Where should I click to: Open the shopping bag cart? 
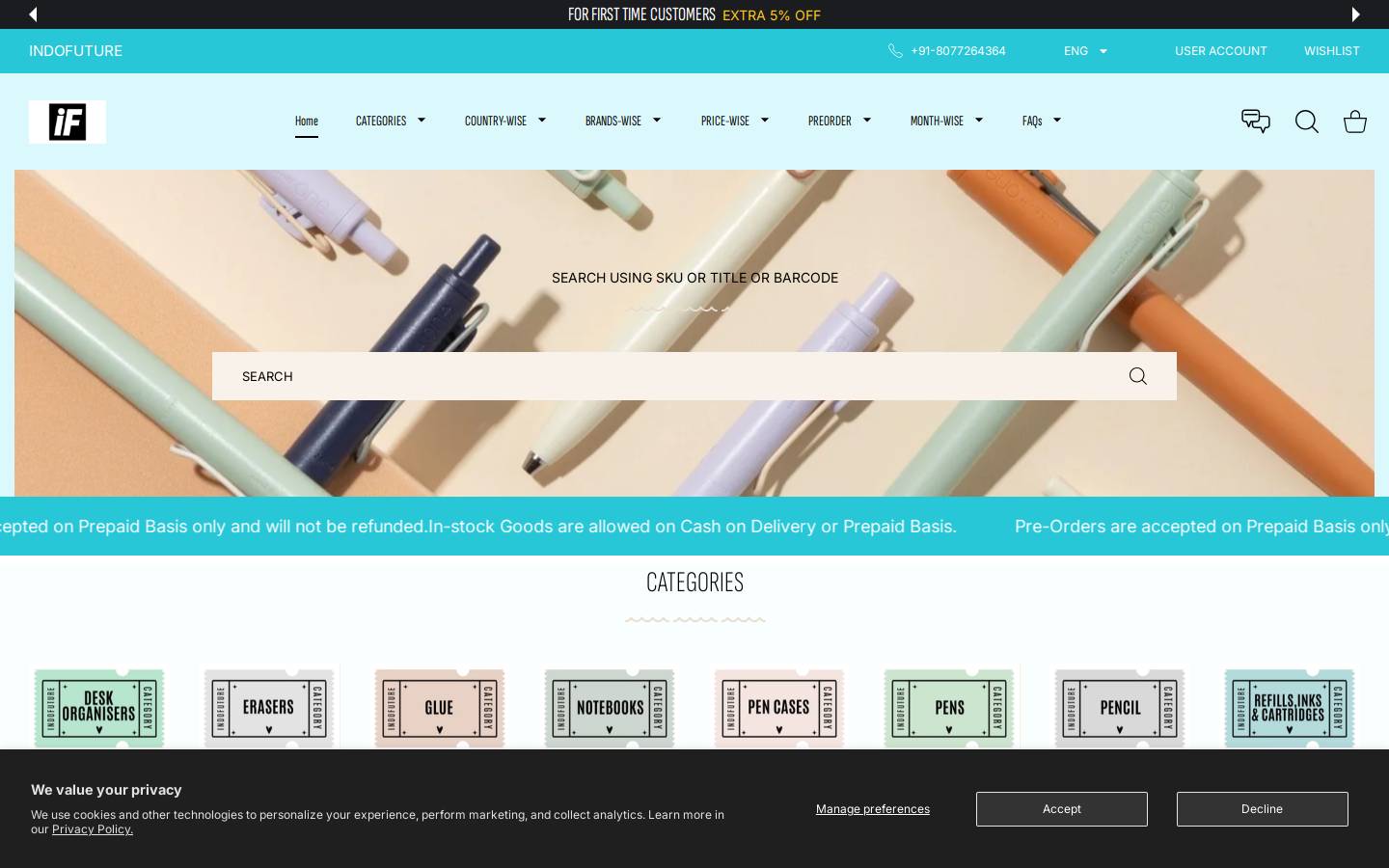1355,122
